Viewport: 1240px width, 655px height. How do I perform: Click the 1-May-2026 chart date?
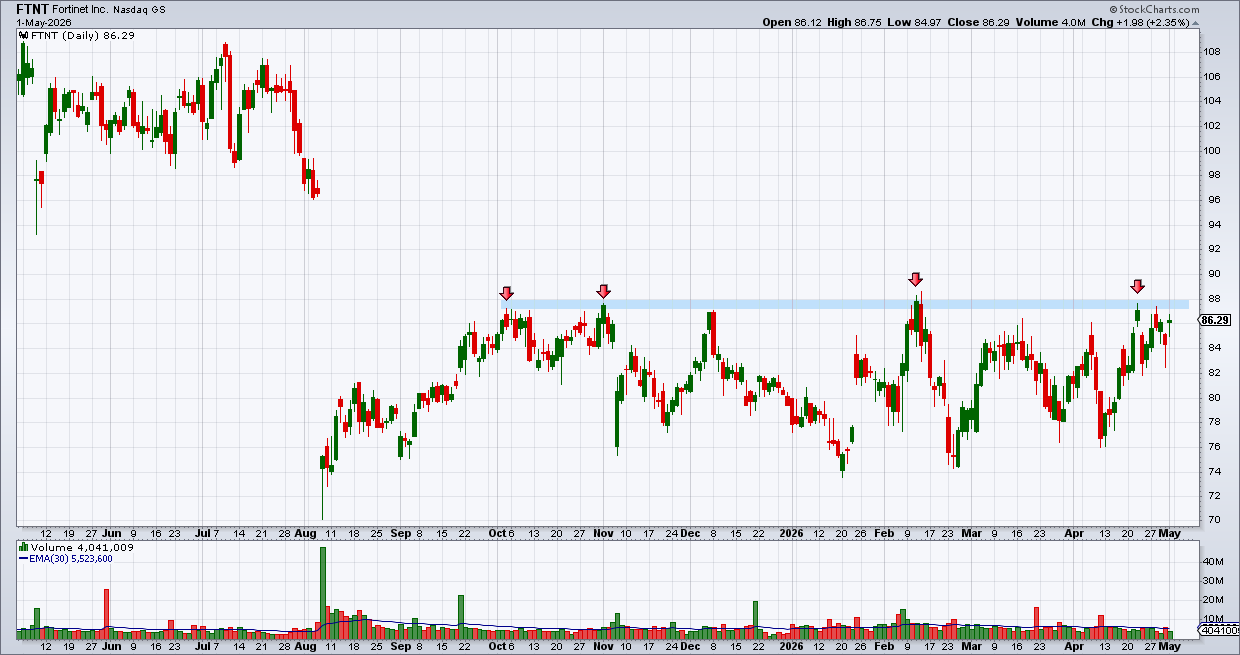point(43,21)
